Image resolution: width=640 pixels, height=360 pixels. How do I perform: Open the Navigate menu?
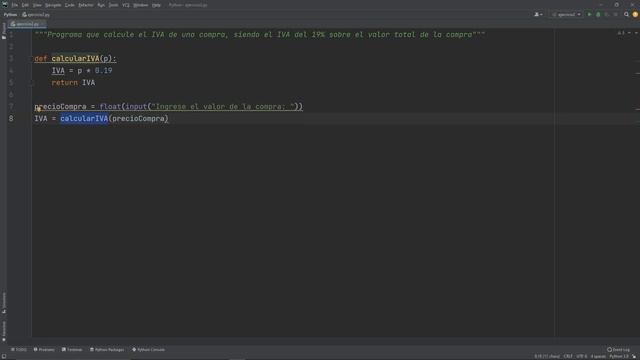click(53, 5)
